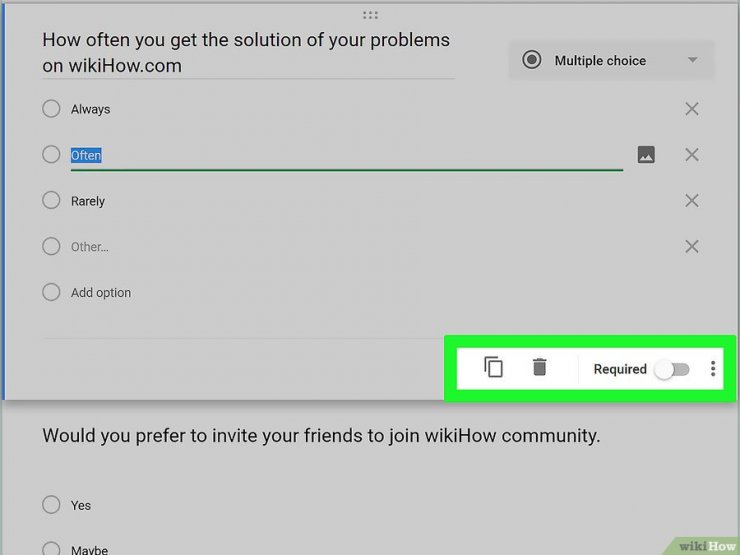Delete the question using the trash icon
Screen dimensions: 740x555
pos(539,367)
